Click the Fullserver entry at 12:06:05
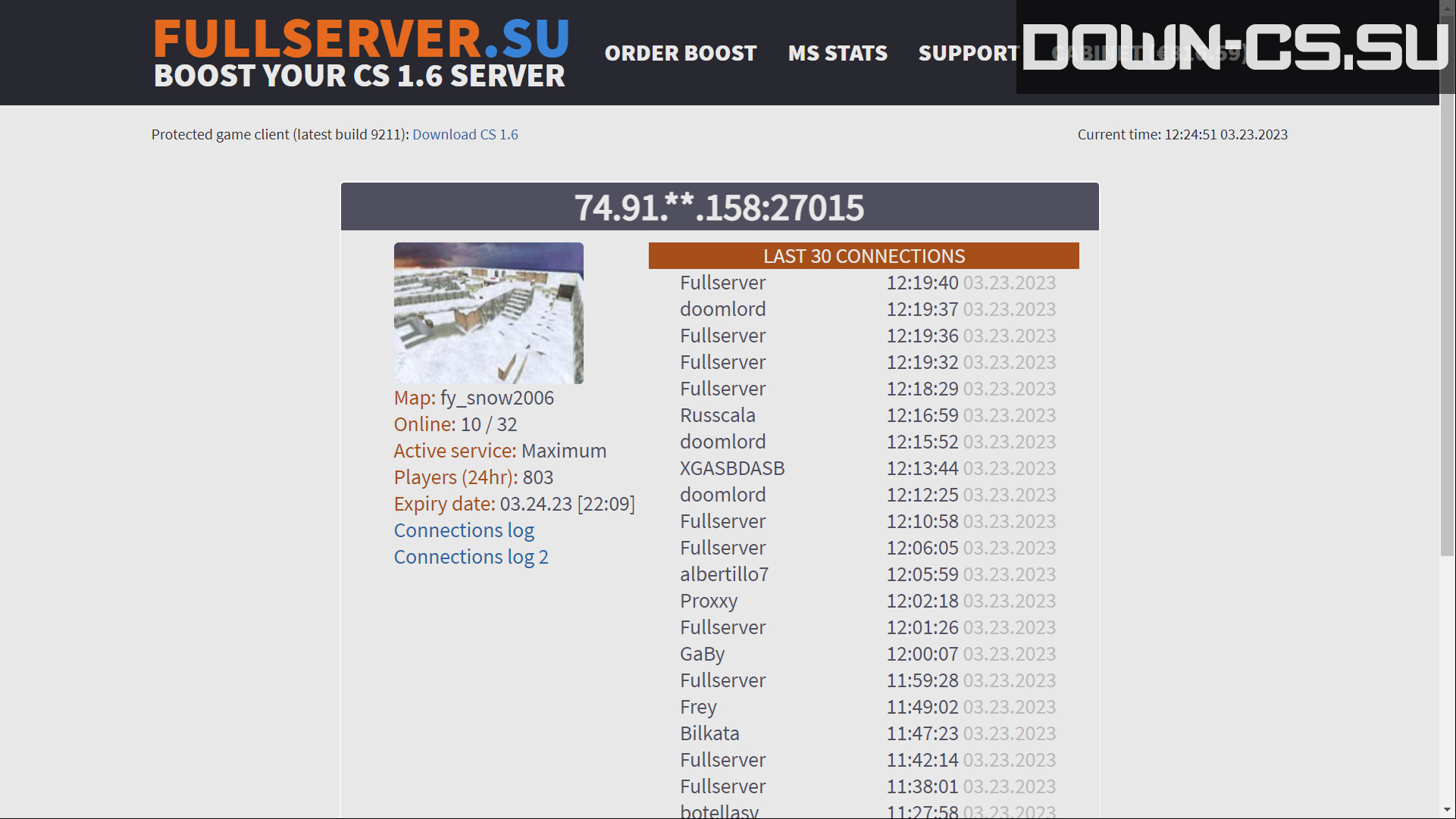 pyautogui.click(x=722, y=548)
